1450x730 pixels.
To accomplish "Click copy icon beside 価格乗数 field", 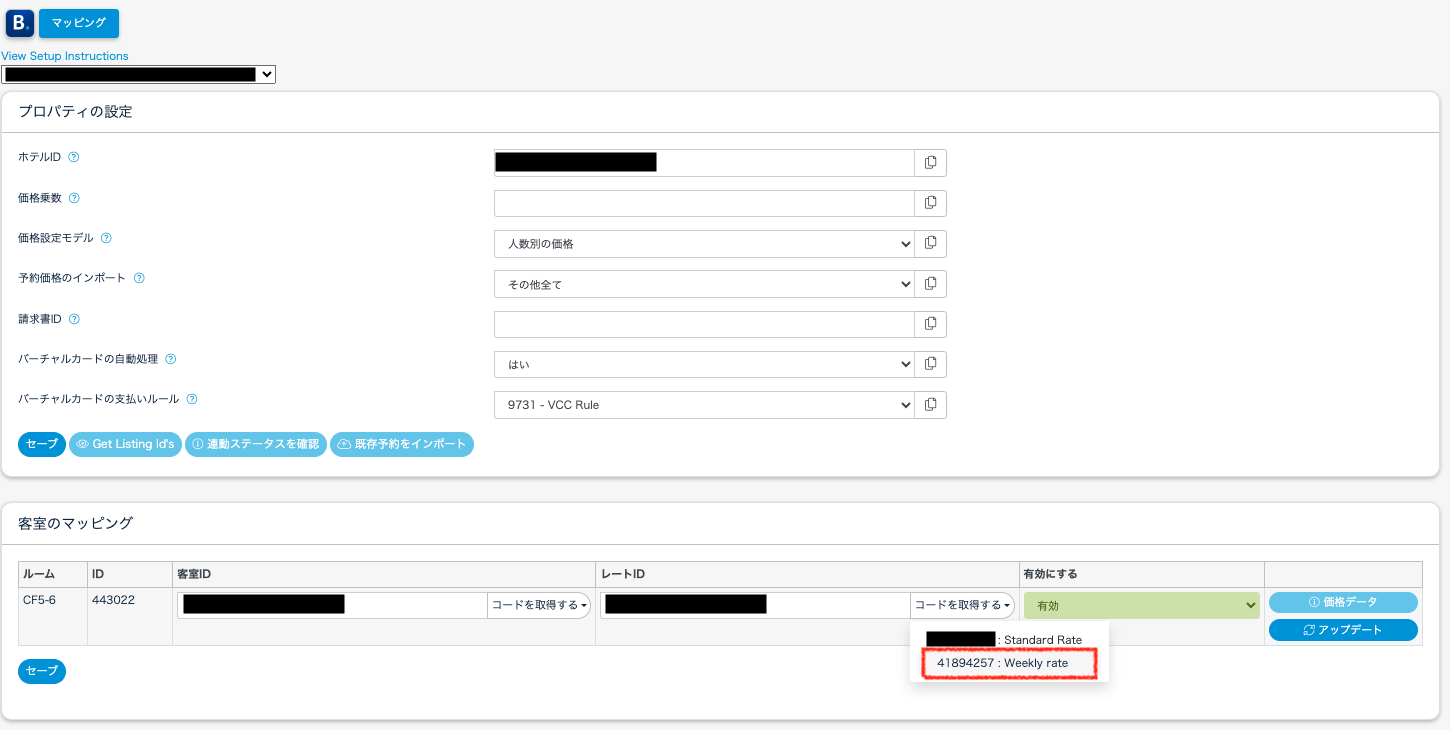I will [930, 203].
